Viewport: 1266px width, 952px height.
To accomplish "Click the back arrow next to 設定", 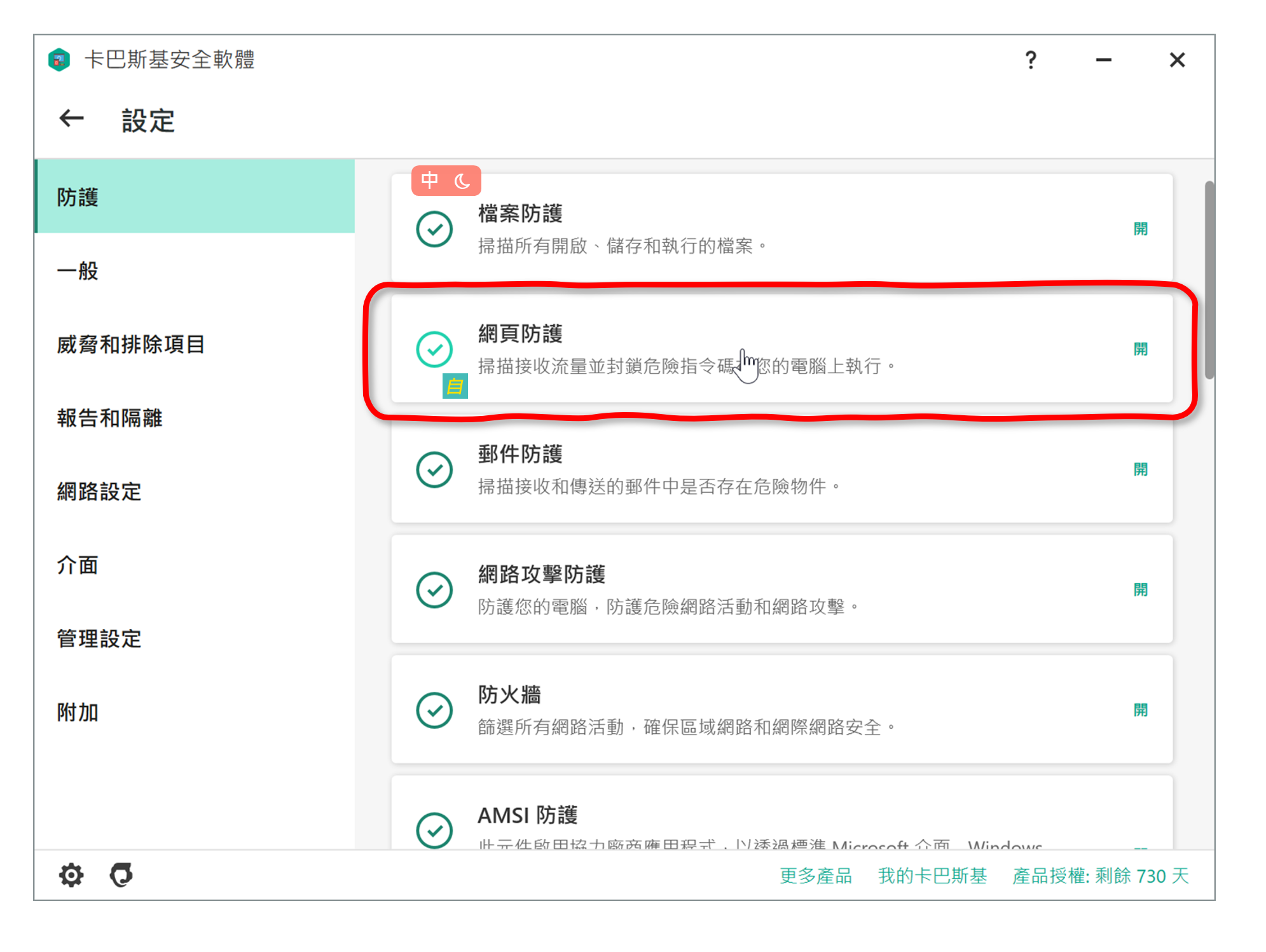I will 71,118.
